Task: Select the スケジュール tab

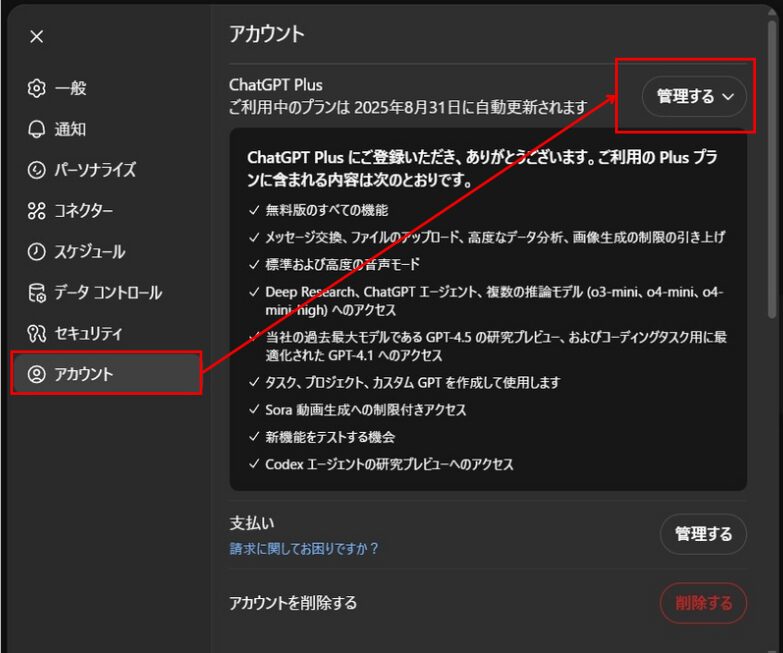Action: coord(106,252)
